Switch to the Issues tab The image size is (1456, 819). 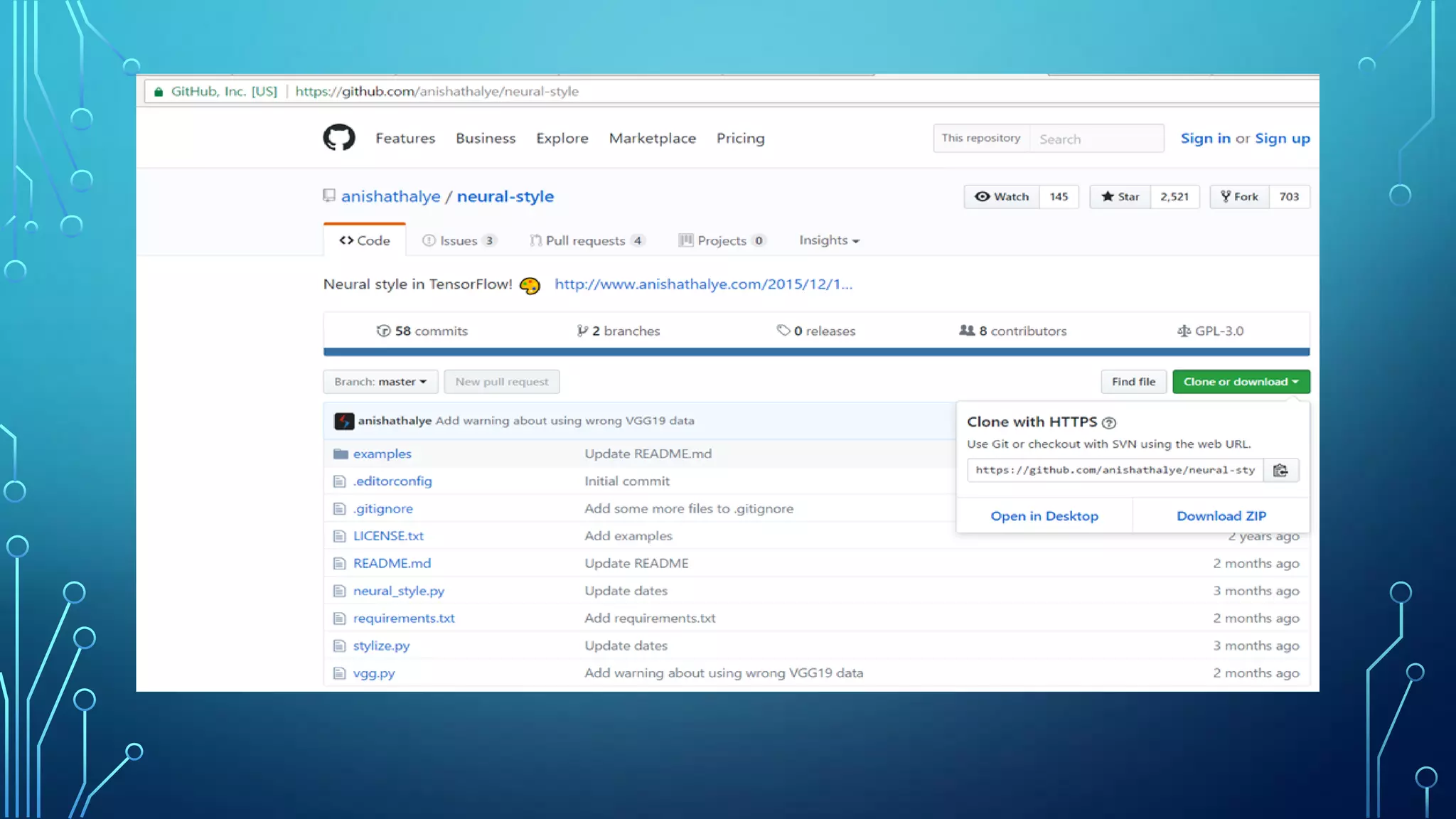(459, 241)
